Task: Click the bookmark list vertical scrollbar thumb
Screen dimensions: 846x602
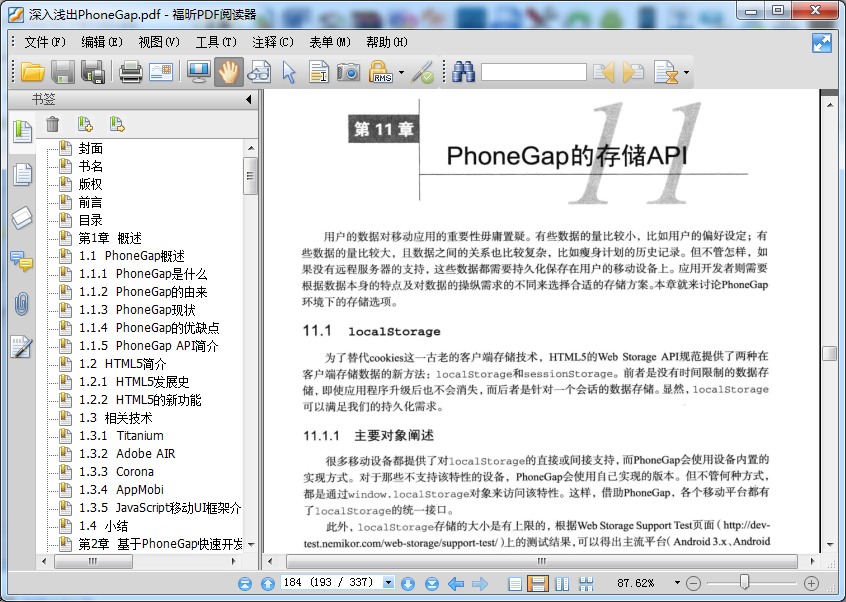Action: pos(250,176)
